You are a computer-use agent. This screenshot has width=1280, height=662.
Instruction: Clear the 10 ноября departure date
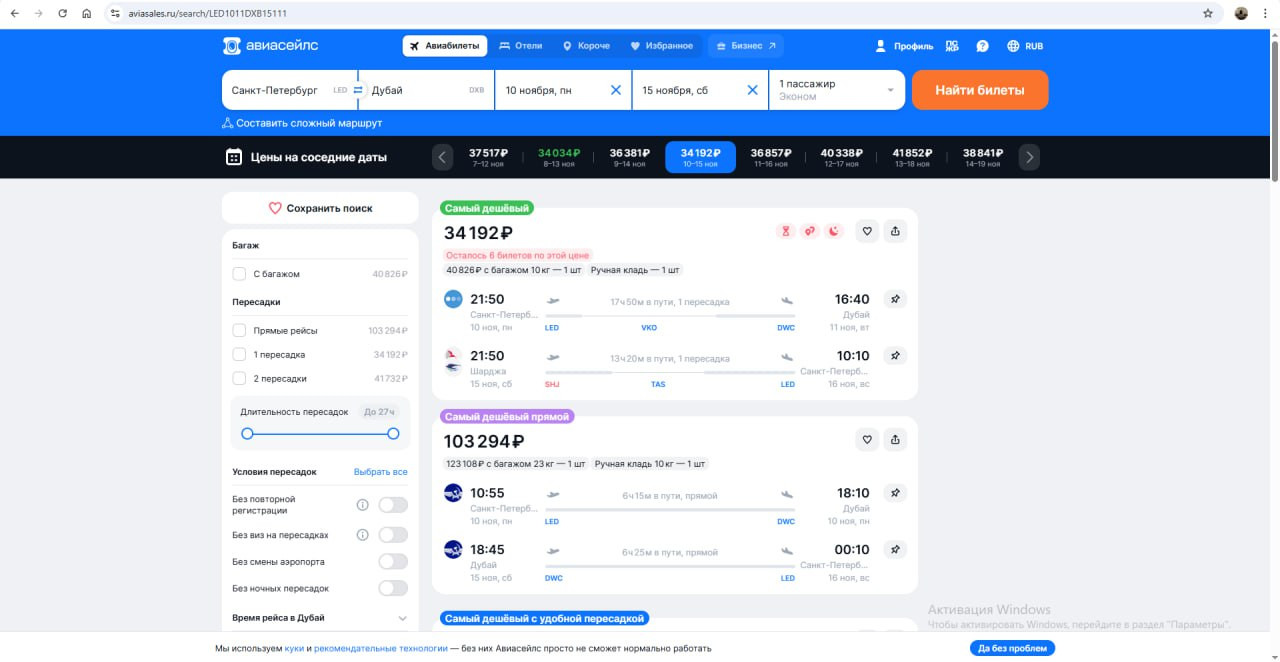(x=616, y=90)
